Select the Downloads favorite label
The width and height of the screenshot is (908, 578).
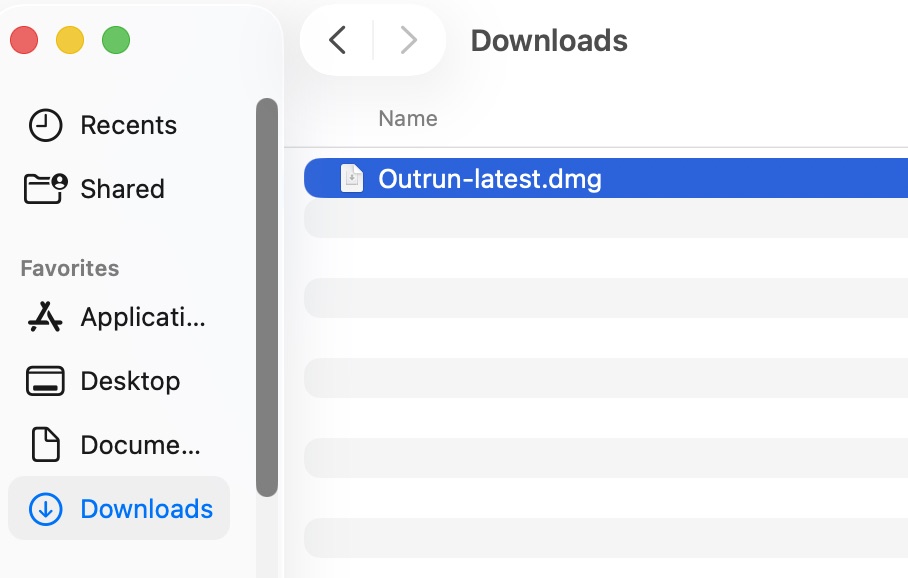coord(147,509)
